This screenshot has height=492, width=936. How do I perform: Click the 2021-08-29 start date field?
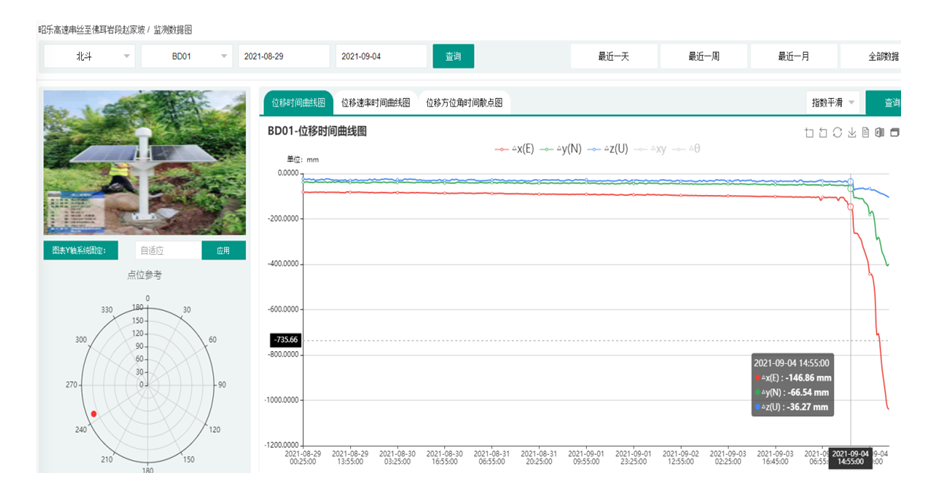click(x=283, y=56)
